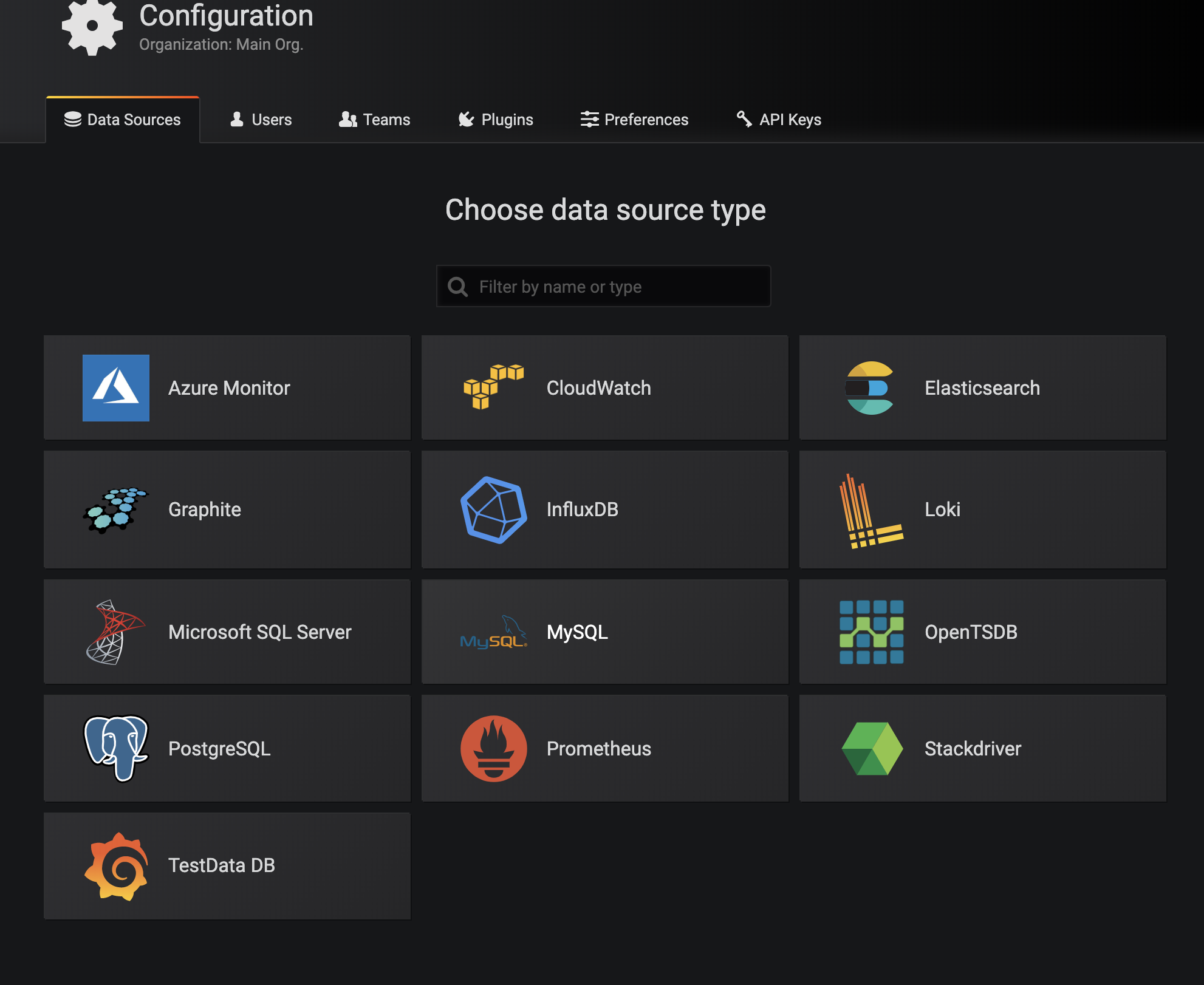Viewport: 1204px width, 985px height.
Task: Switch to the Teams tab
Action: [x=375, y=120]
